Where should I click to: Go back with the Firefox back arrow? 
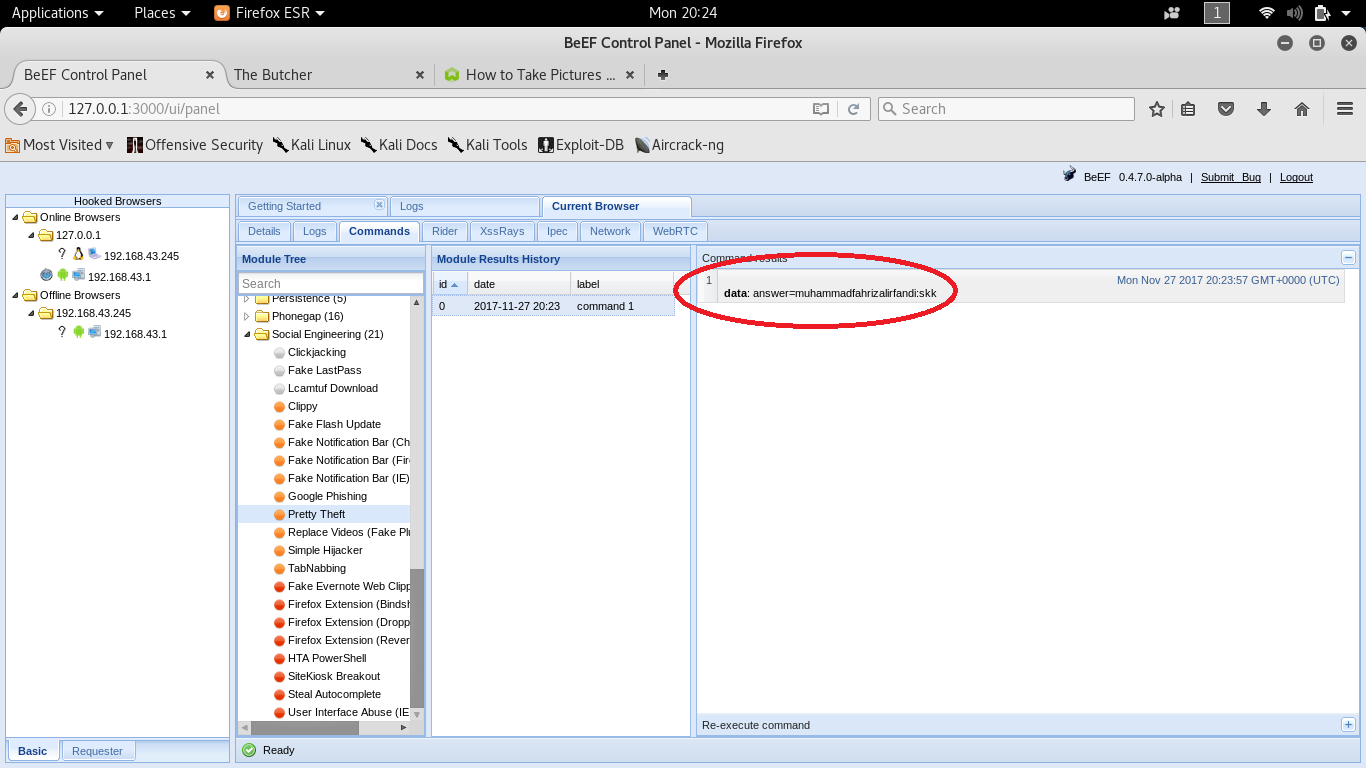[x=19, y=109]
